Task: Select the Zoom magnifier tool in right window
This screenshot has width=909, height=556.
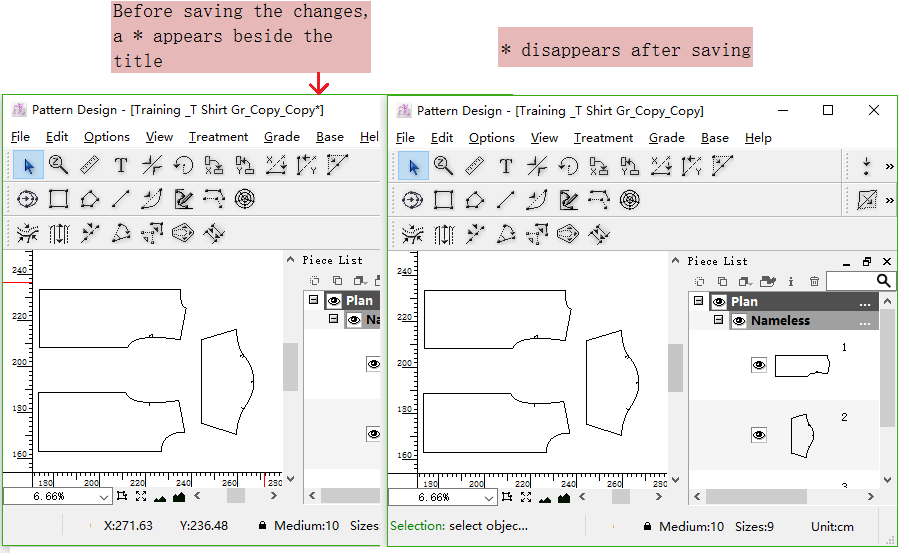Action: pos(444,166)
